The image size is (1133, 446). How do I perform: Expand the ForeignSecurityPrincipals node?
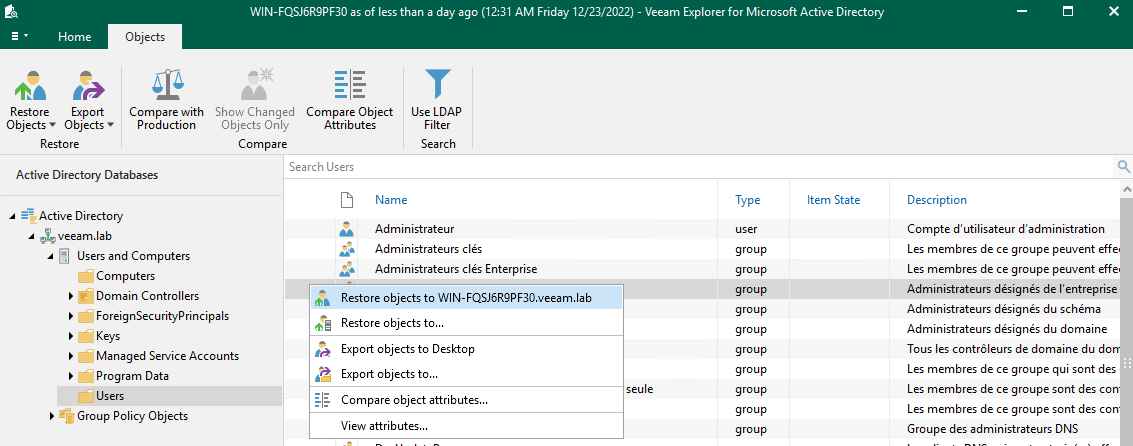coord(71,316)
